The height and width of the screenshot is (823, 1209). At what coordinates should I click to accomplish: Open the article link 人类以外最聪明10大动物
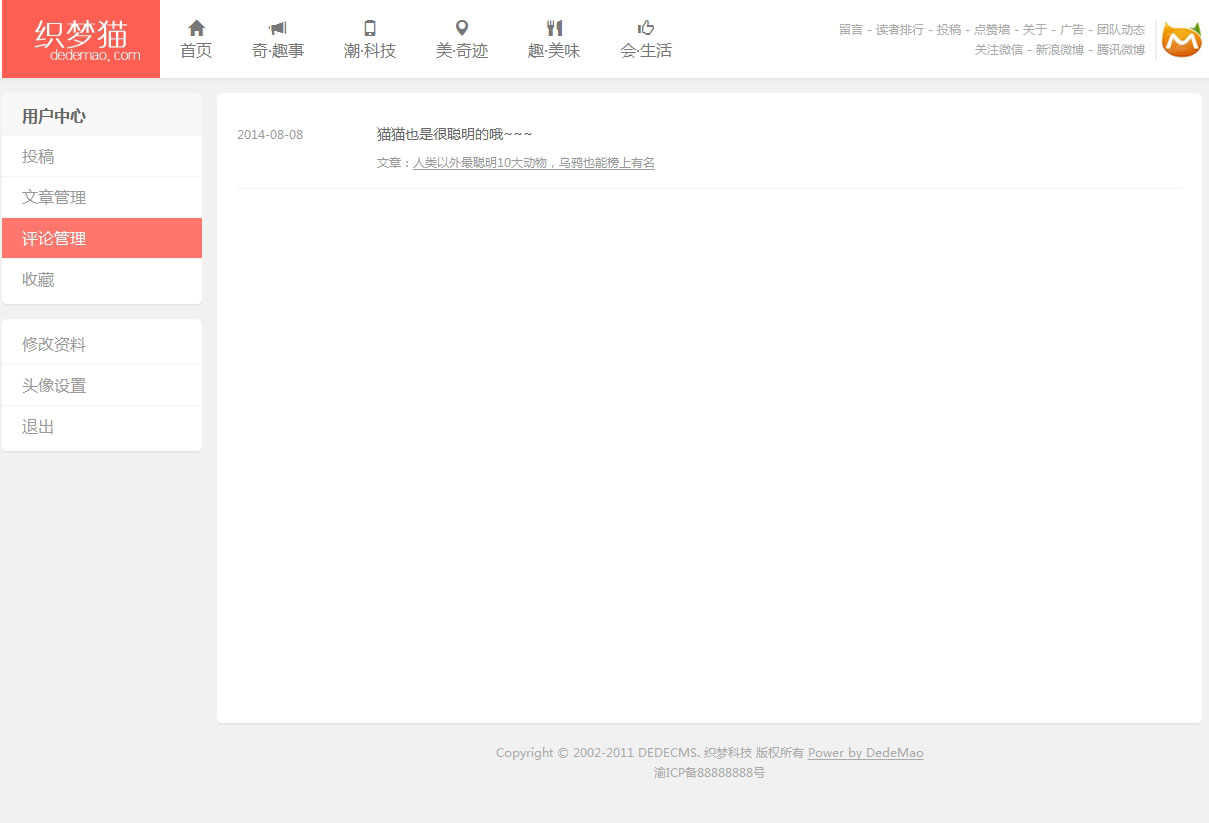(x=533, y=163)
